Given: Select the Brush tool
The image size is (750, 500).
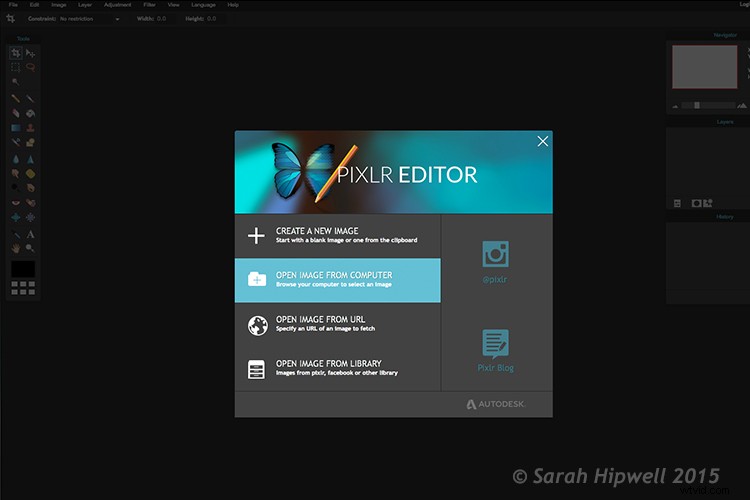Looking at the screenshot, I should (x=31, y=99).
